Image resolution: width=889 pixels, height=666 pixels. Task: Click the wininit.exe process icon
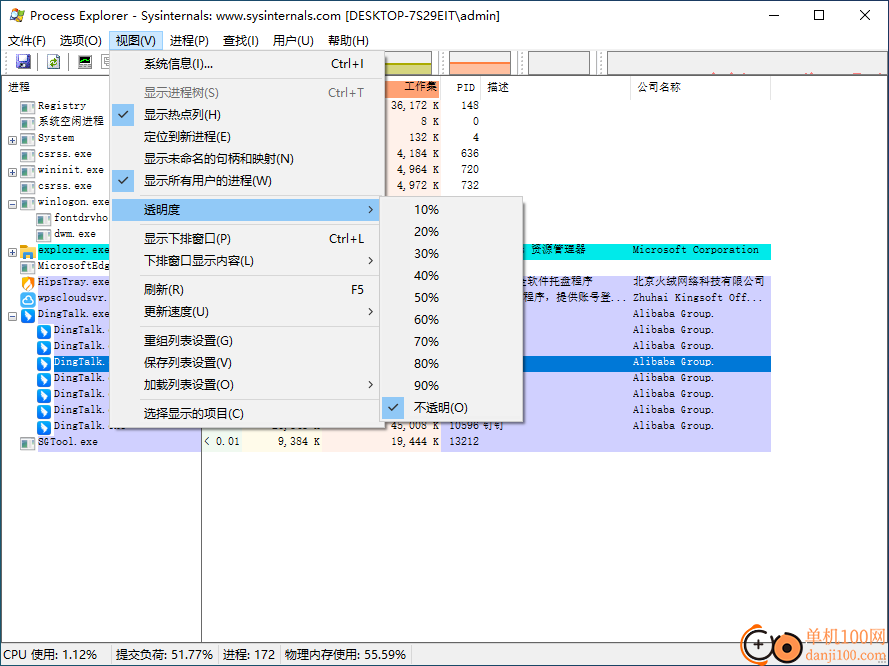pyautogui.click(x=27, y=171)
